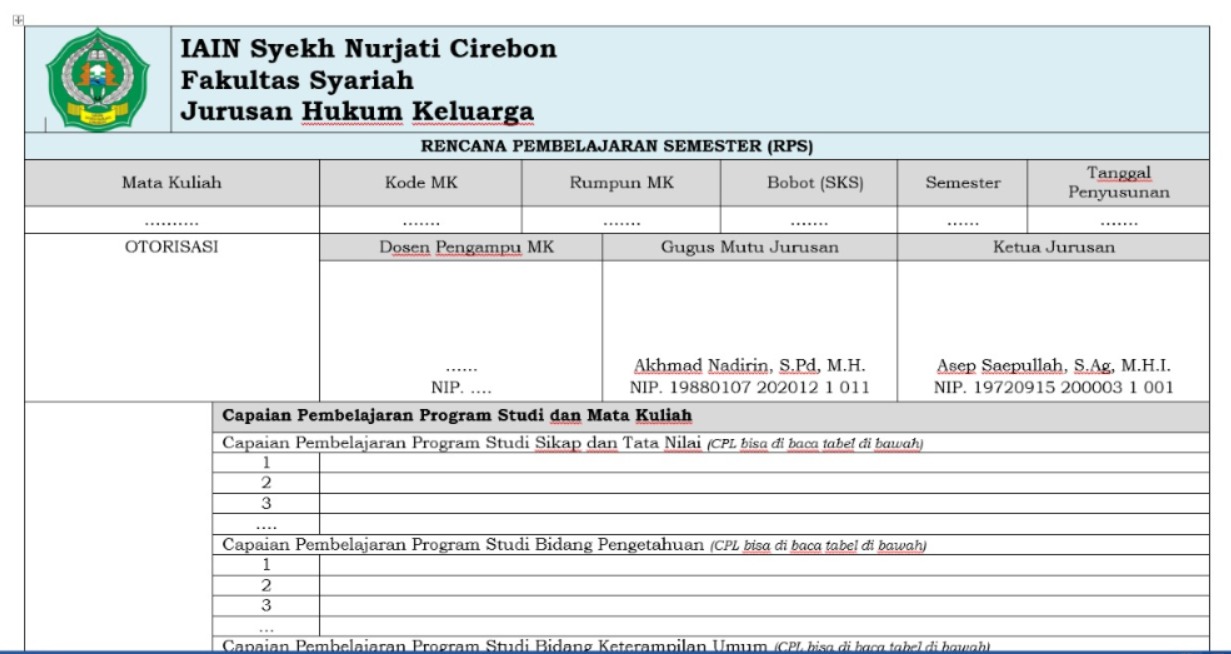This screenshot has width=1231, height=654.
Task: Click 'NIP. 19720915 200003 1 001'
Action: click(1053, 387)
